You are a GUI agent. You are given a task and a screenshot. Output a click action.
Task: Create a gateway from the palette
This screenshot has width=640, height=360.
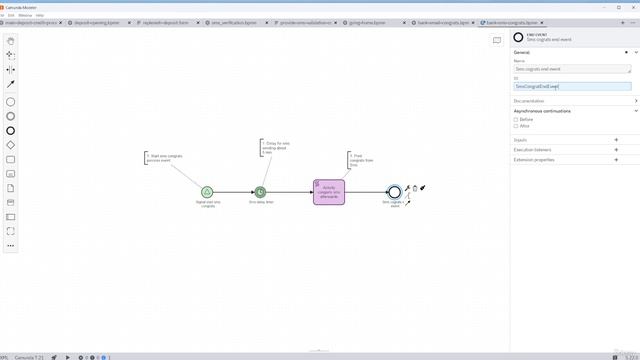[x=11, y=145]
